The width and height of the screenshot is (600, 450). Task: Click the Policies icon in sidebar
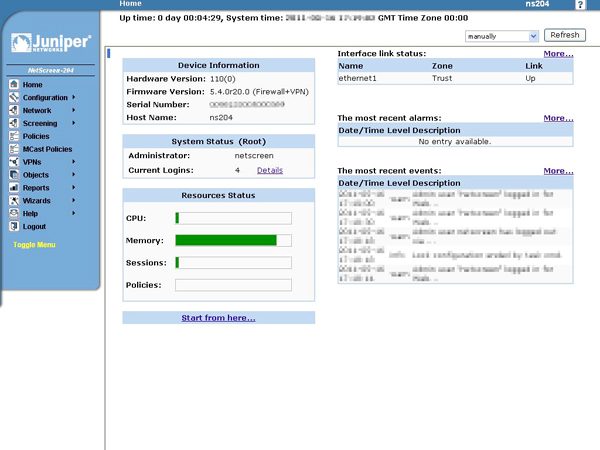coord(14,136)
